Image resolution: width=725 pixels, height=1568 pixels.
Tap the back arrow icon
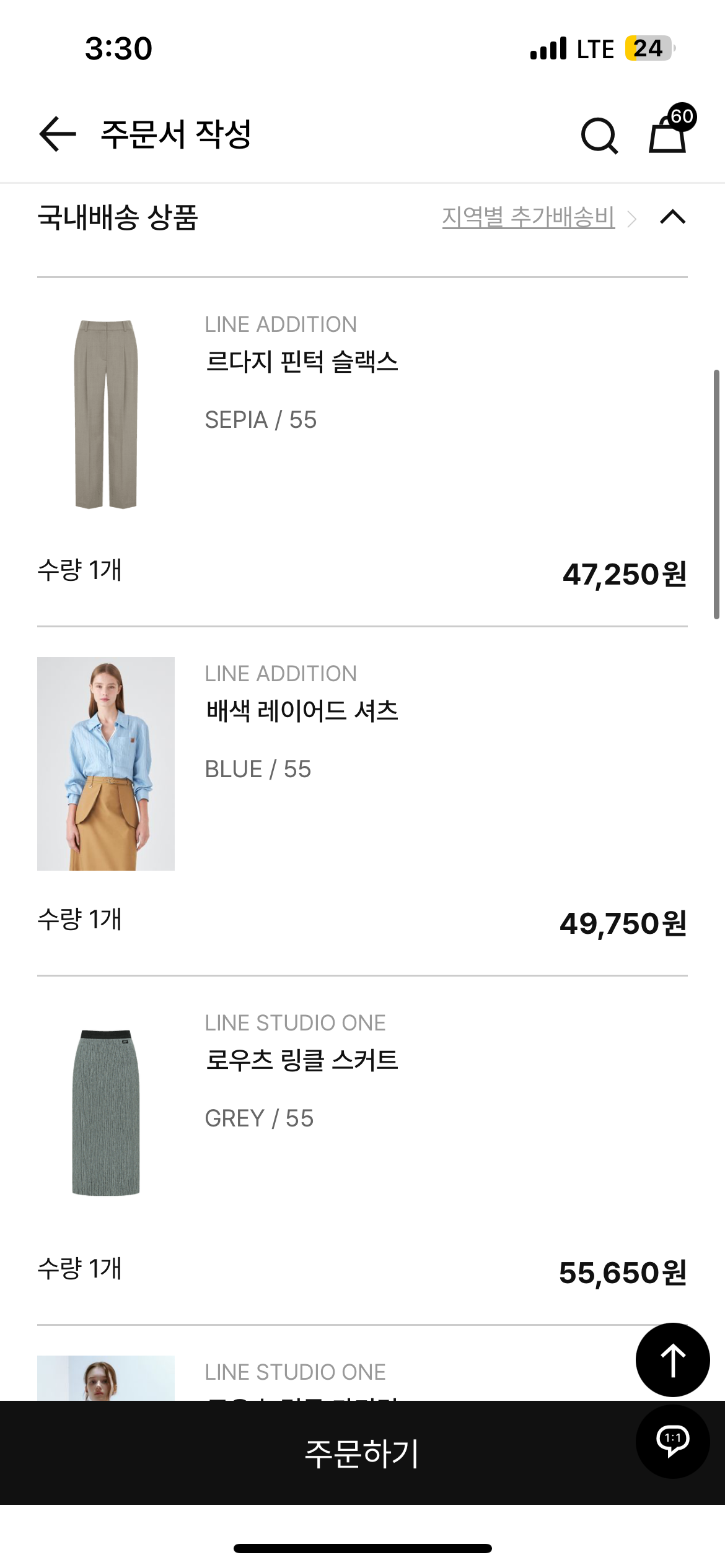click(58, 134)
